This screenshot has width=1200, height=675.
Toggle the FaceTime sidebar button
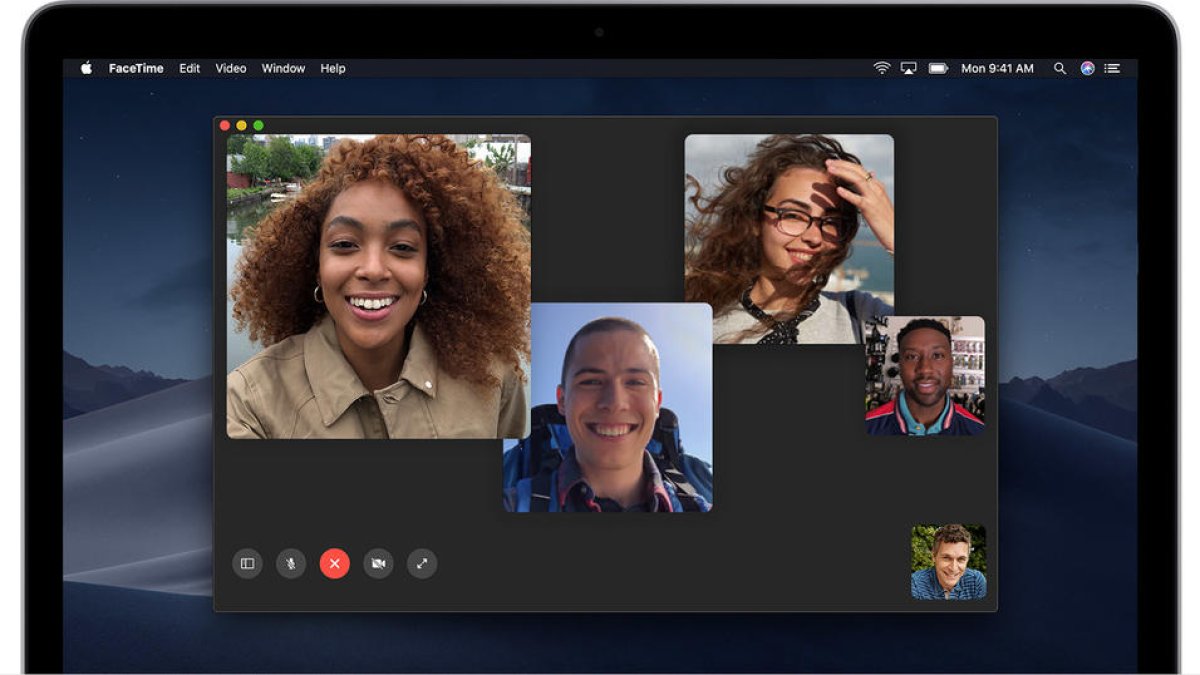coord(247,563)
